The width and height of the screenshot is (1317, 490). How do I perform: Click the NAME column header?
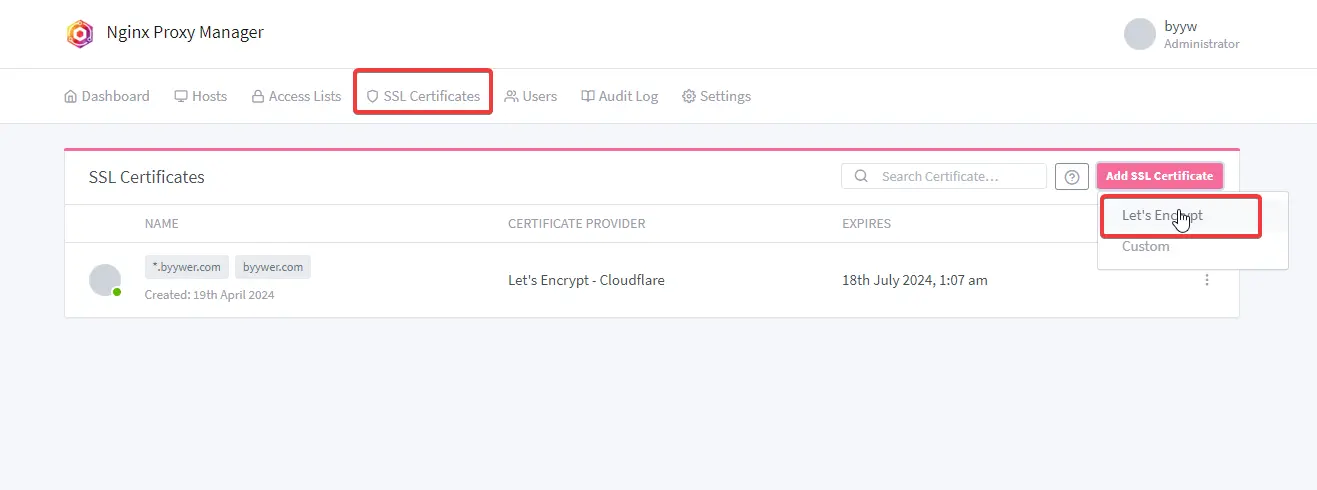(162, 224)
